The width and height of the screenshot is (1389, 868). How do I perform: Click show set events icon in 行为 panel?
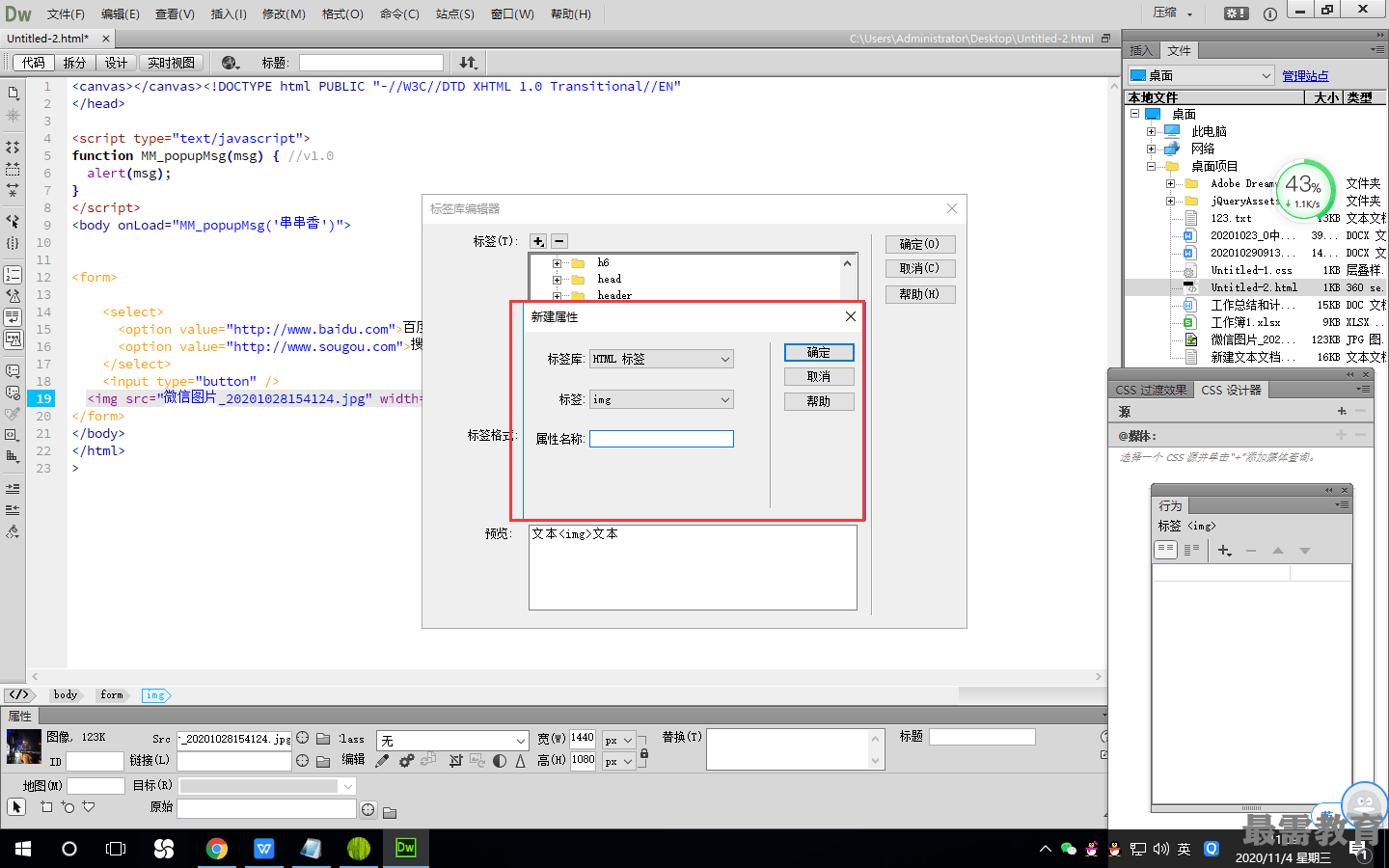1166,550
